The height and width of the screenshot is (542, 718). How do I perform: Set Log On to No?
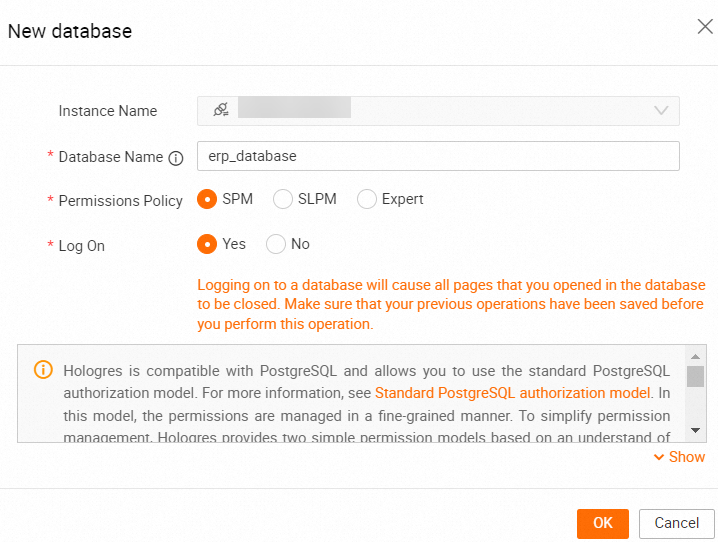coord(276,244)
